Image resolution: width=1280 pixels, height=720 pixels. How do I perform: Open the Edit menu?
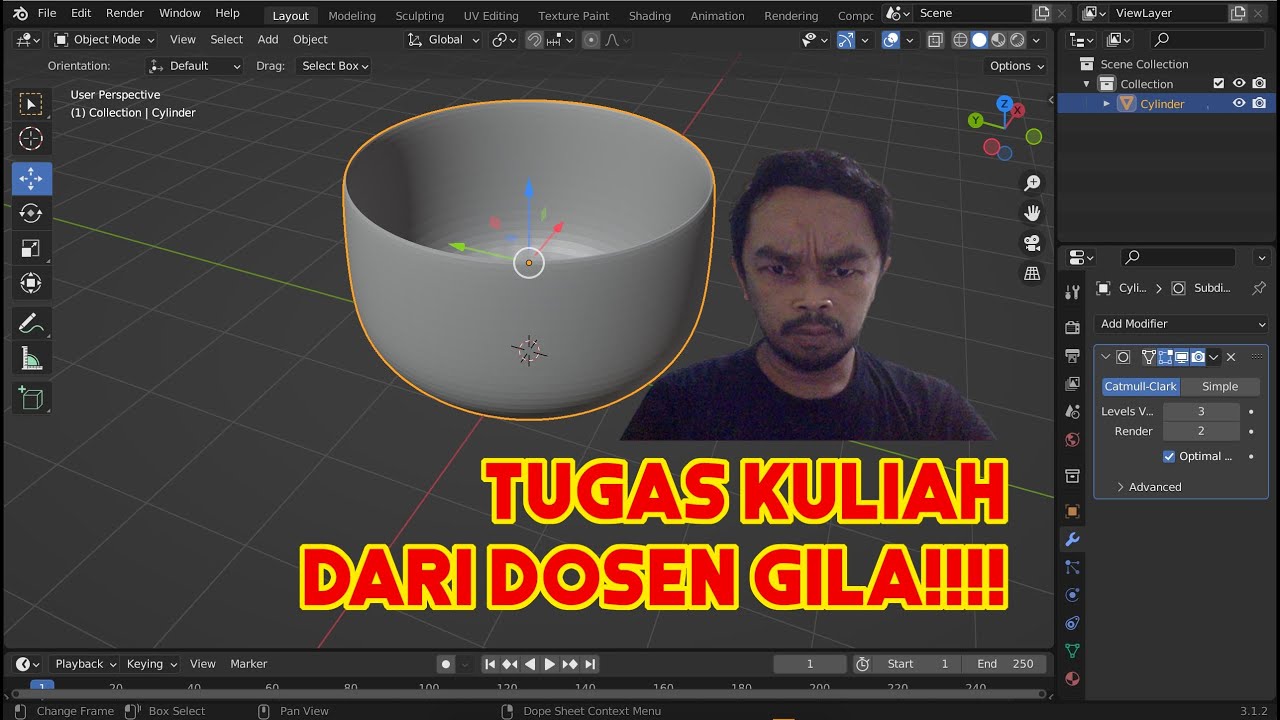[81, 13]
